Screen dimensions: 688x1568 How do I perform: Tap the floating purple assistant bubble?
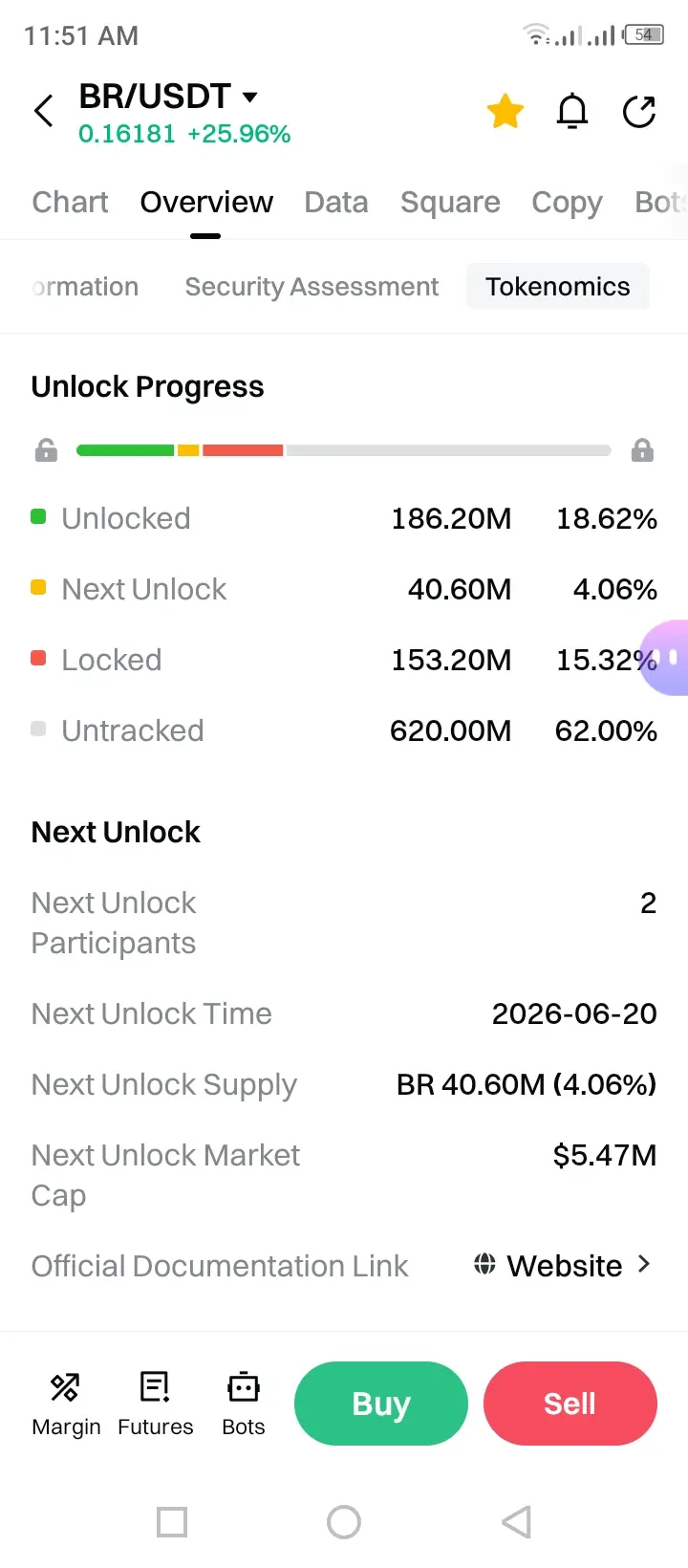pos(665,658)
